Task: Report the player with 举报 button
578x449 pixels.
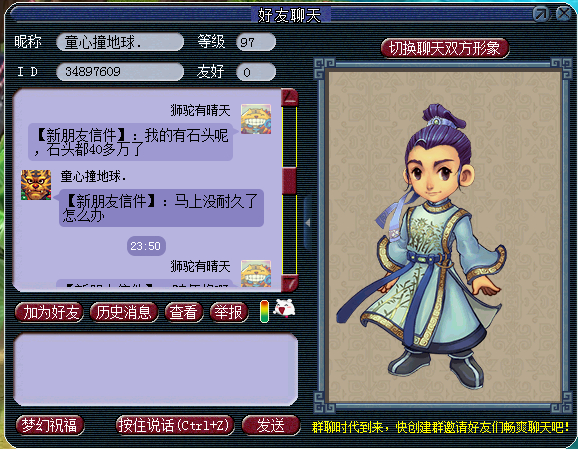Action: click(x=229, y=312)
